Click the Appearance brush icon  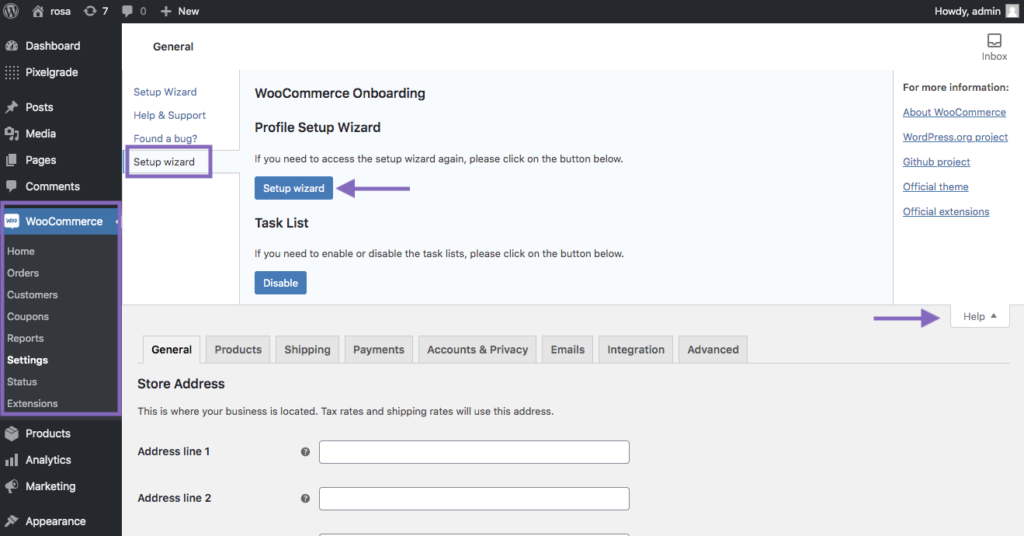pyautogui.click(x=12, y=521)
